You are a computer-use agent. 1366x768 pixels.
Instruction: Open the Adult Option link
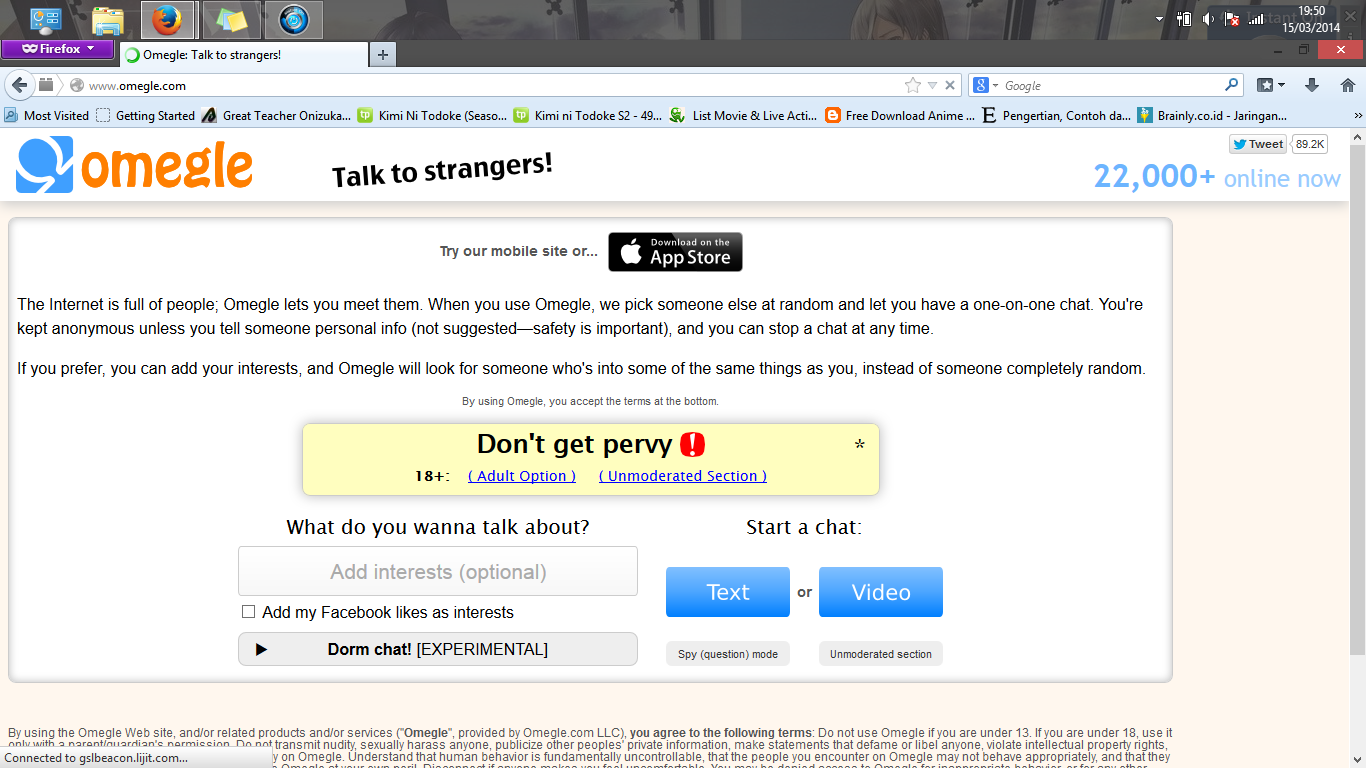pyautogui.click(x=522, y=476)
